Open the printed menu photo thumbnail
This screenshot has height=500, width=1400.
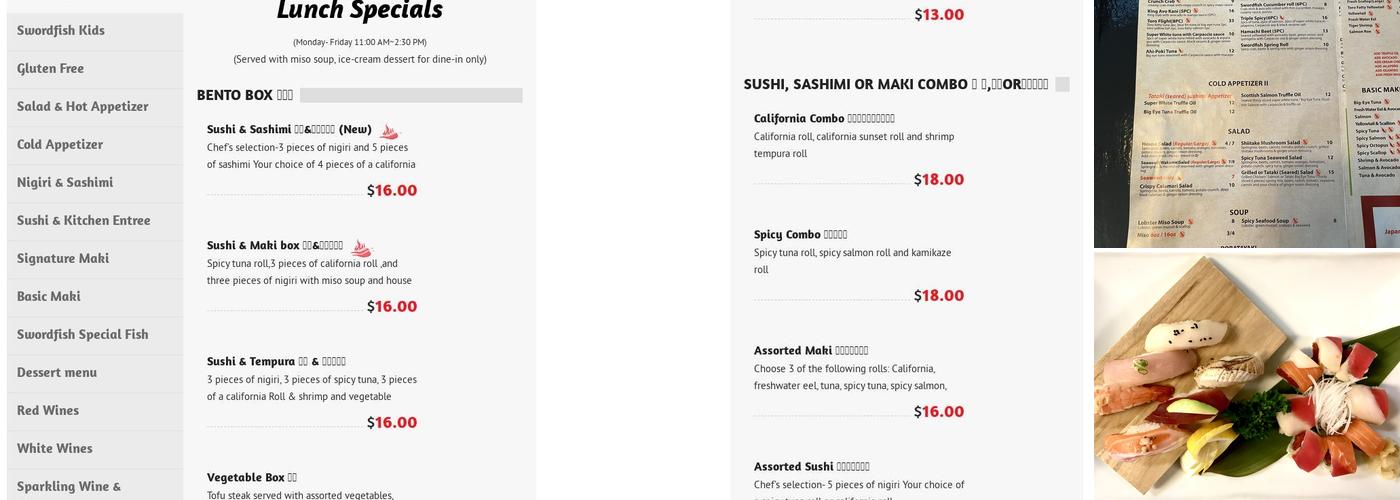[1246, 122]
